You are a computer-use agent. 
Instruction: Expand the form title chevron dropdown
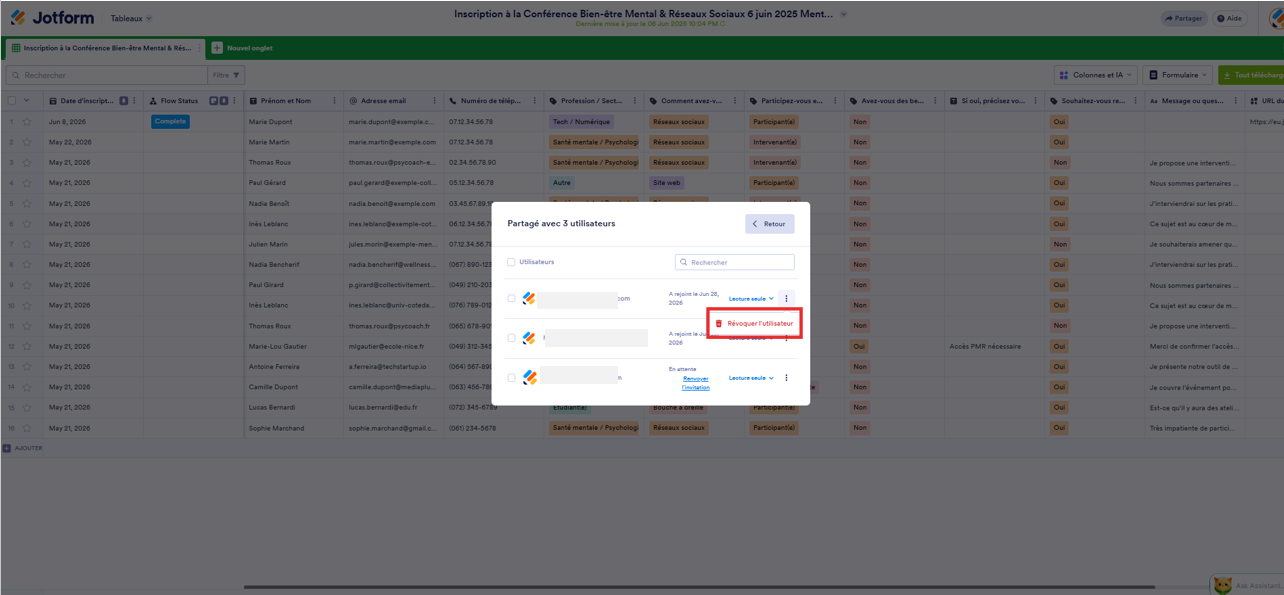(x=844, y=15)
